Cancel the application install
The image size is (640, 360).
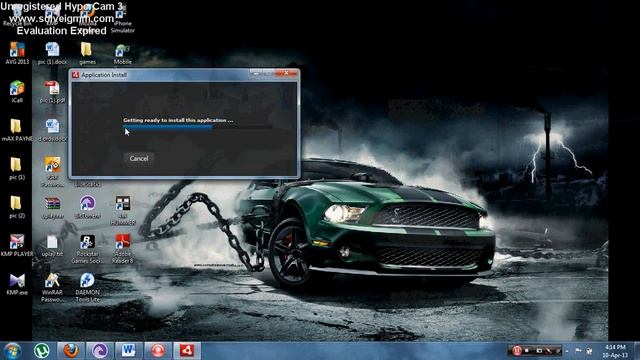pyautogui.click(x=139, y=158)
